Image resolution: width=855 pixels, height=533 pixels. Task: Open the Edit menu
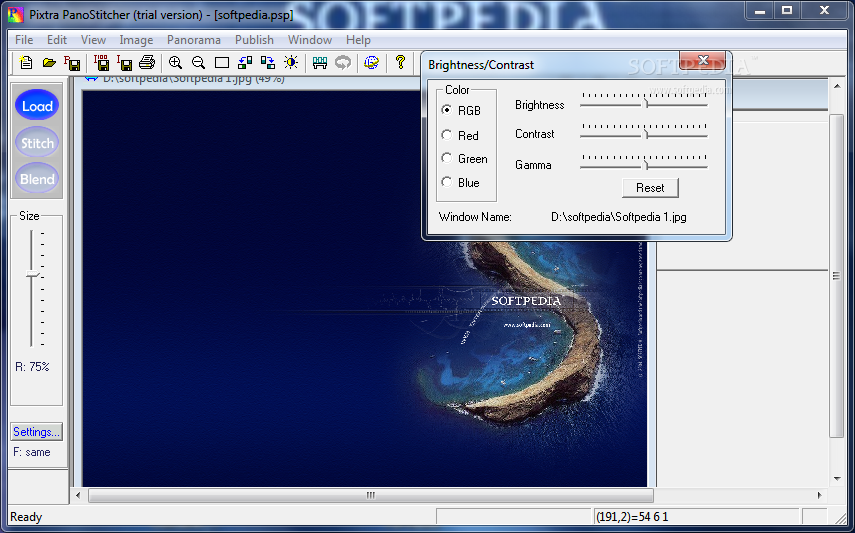tap(57, 40)
